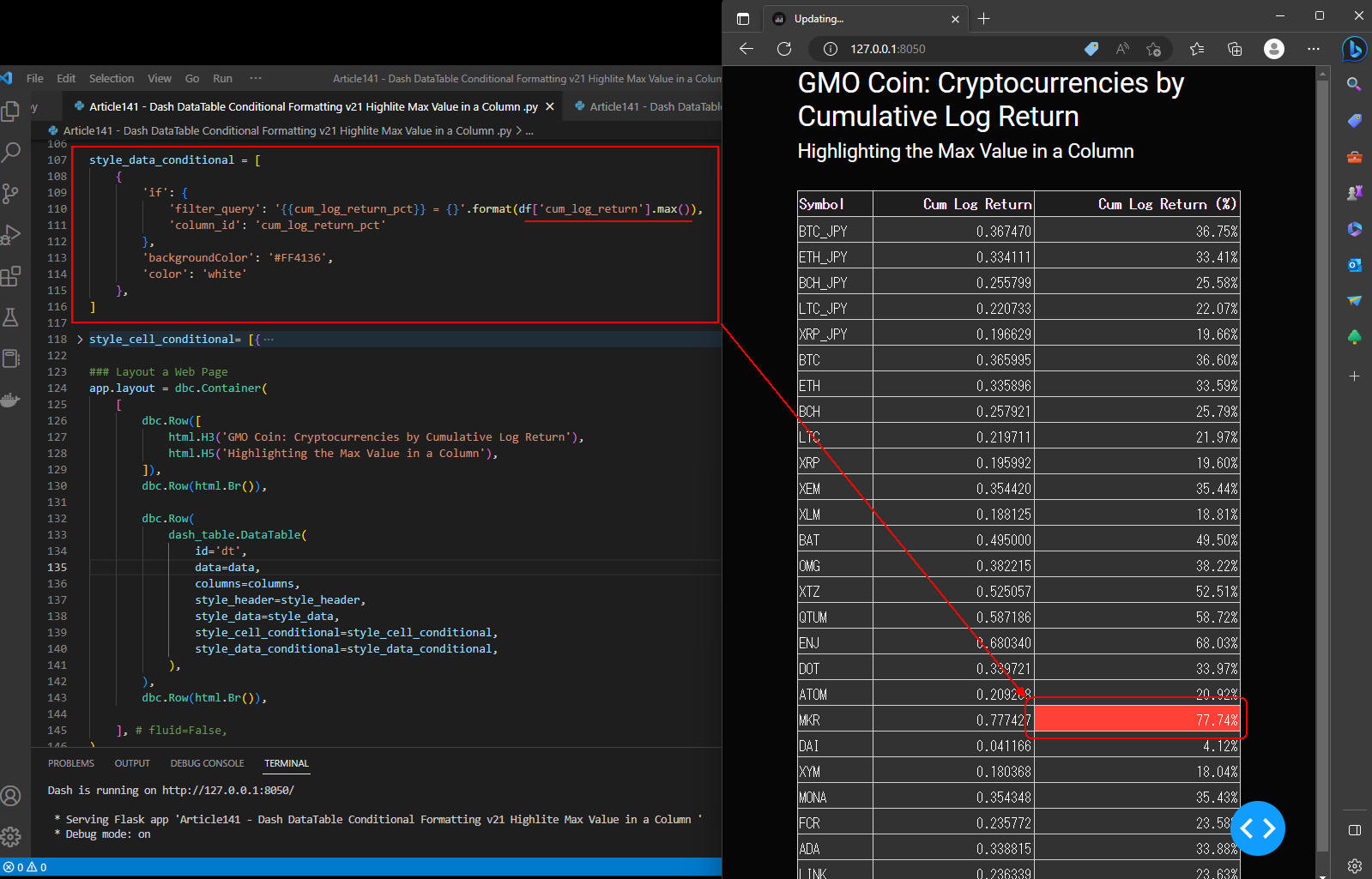Open VS Code Search view
The image size is (1372, 879).
(x=10, y=153)
